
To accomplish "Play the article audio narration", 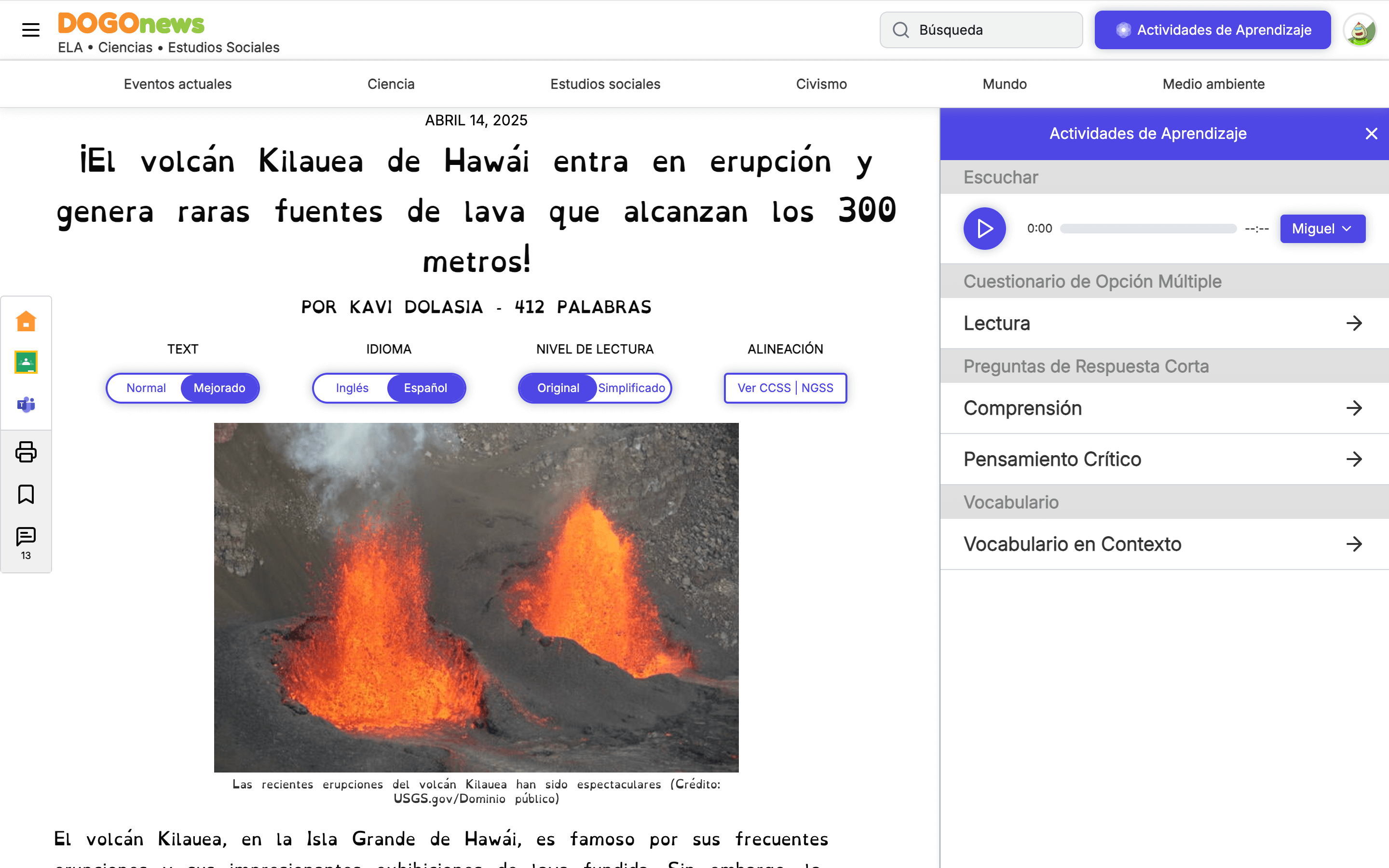I will tap(984, 228).
